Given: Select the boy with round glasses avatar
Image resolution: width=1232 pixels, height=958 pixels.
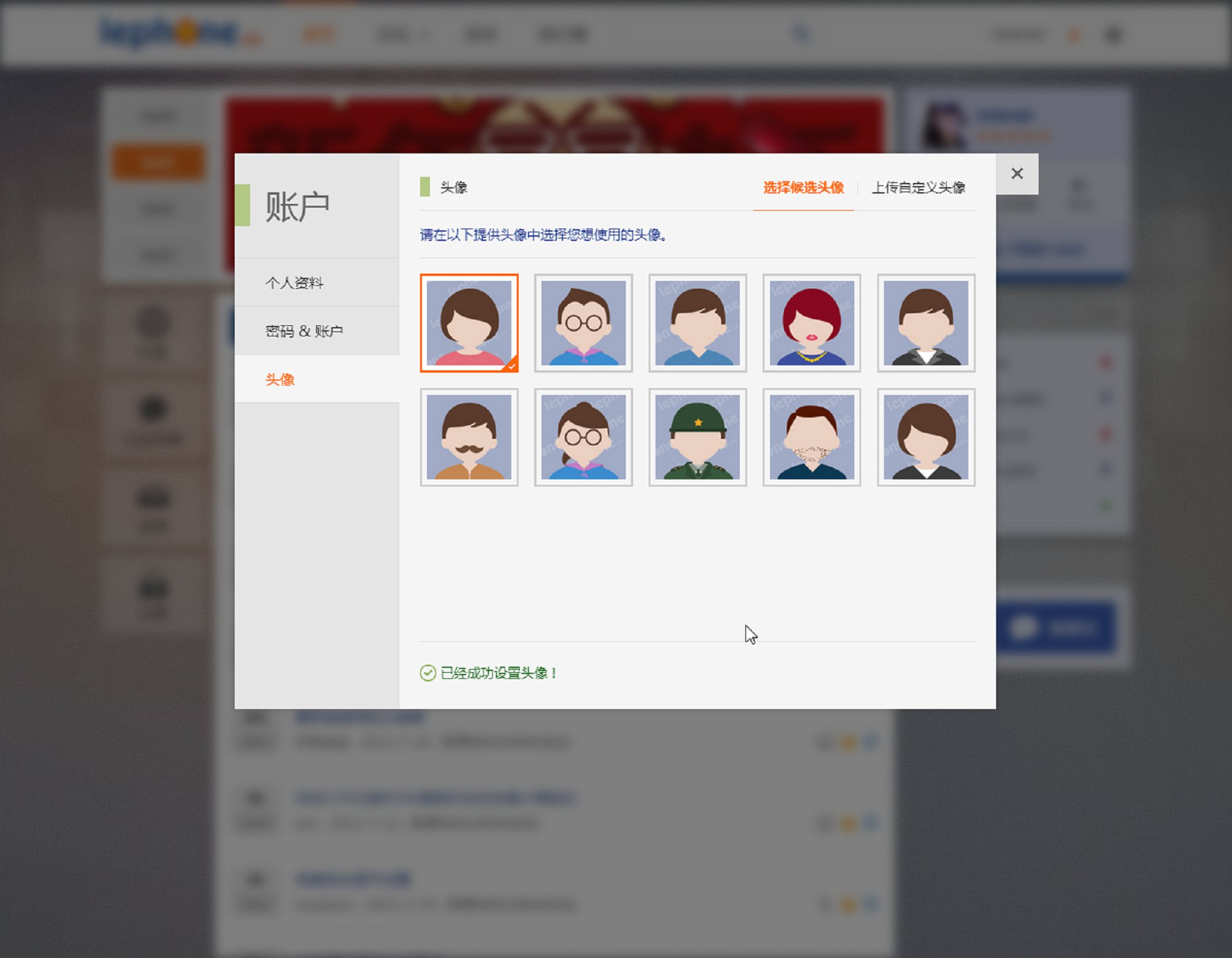Looking at the screenshot, I should (583, 323).
